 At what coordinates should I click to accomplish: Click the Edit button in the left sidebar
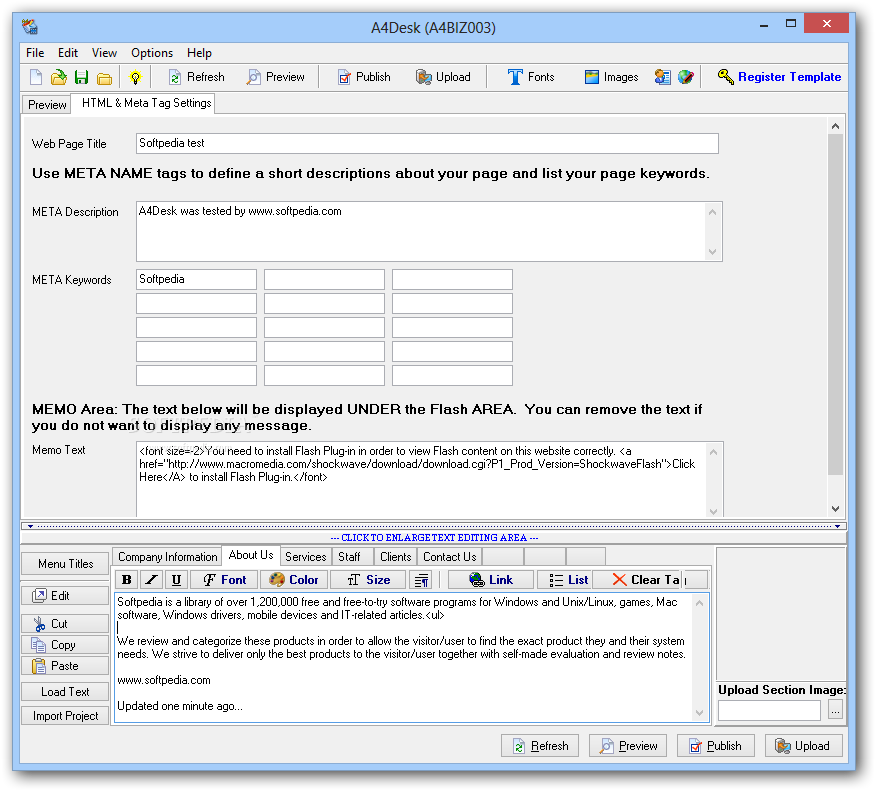pyautogui.click(x=65, y=596)
